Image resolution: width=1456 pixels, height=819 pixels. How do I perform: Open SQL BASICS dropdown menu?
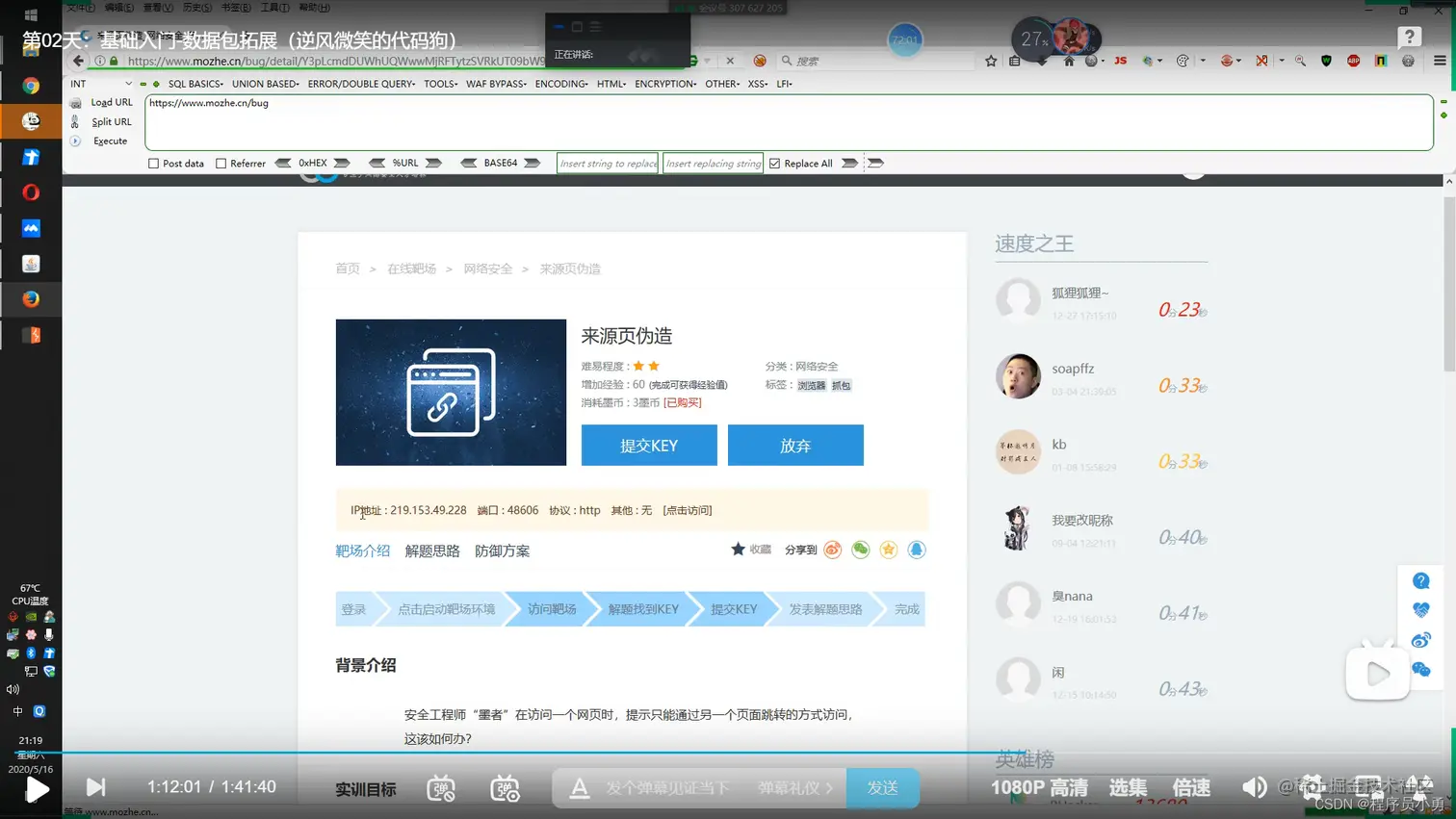click(195, 84)
